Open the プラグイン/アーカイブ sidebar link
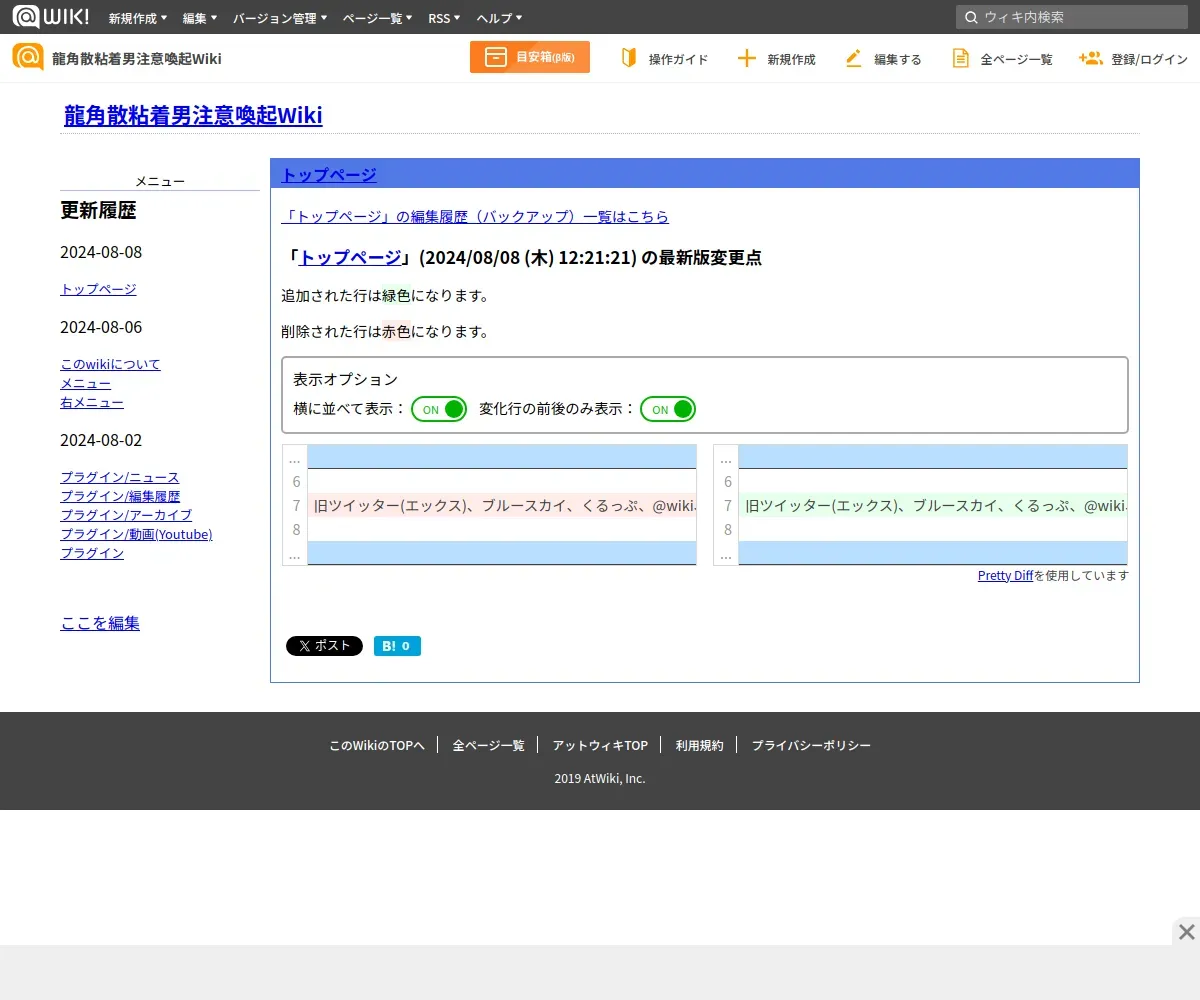The height and width of the screenshot is (1000, 1200). tap(126, 515)
